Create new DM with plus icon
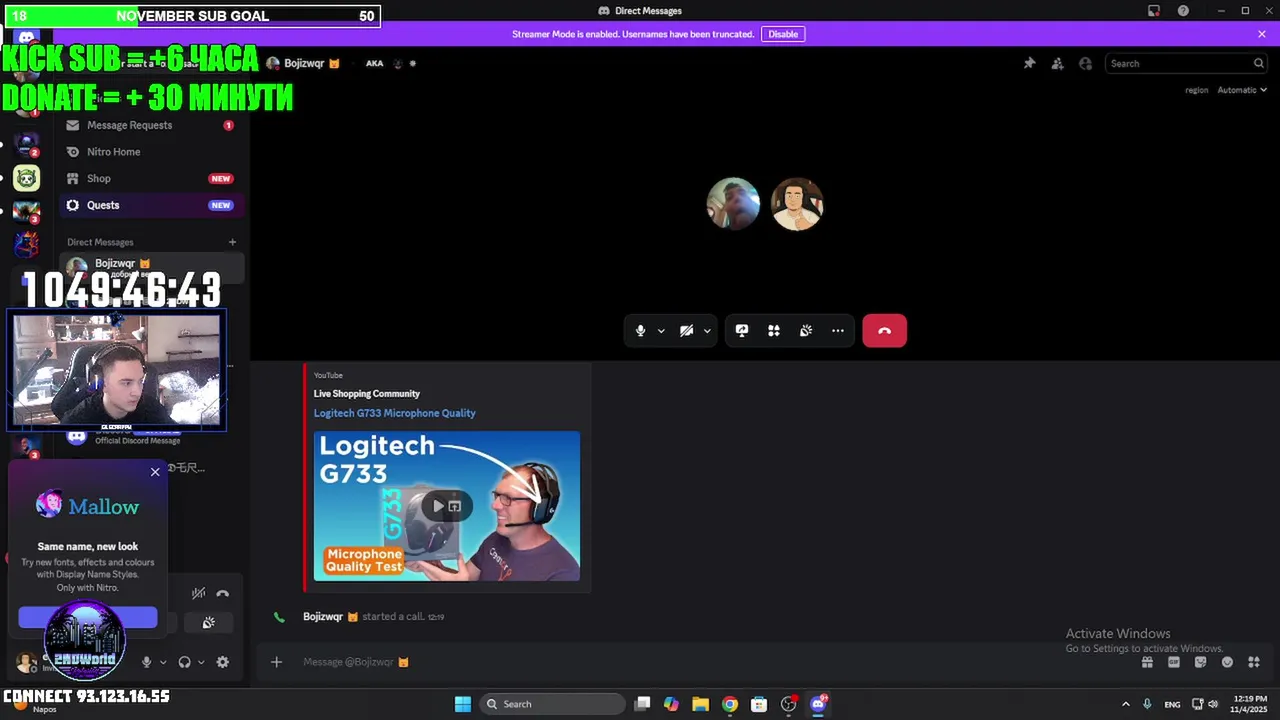1280x720 pixels. coord(232,242)
